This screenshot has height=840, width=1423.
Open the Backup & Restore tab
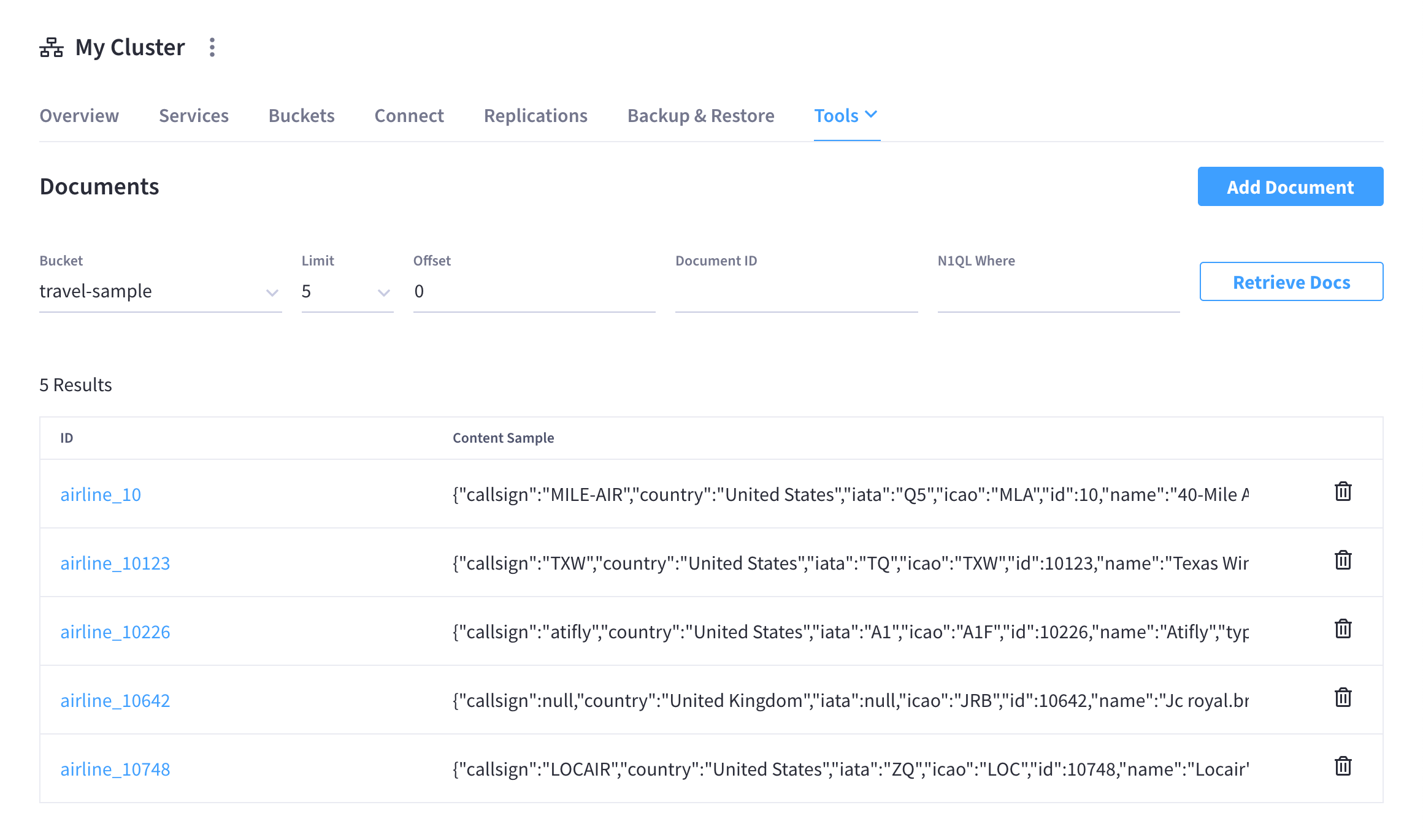click(700, 115)
